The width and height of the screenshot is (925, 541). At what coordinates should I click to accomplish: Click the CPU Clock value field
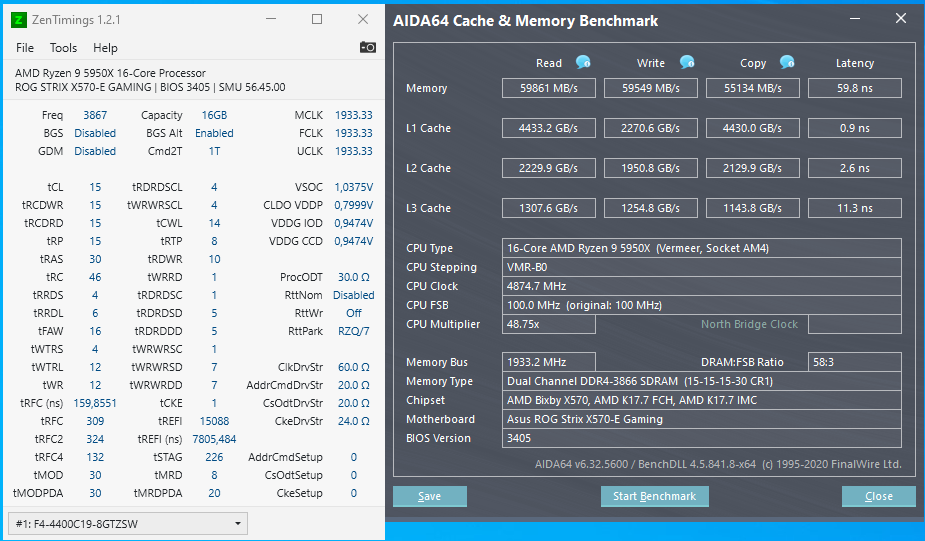549,286
